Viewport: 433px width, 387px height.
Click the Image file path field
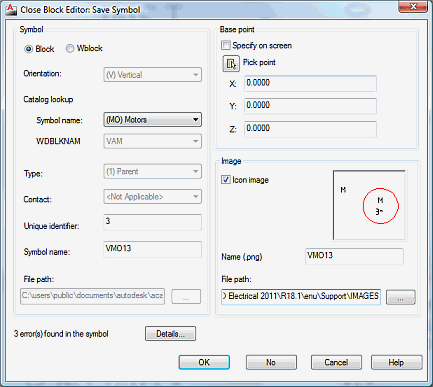point(301,296)
